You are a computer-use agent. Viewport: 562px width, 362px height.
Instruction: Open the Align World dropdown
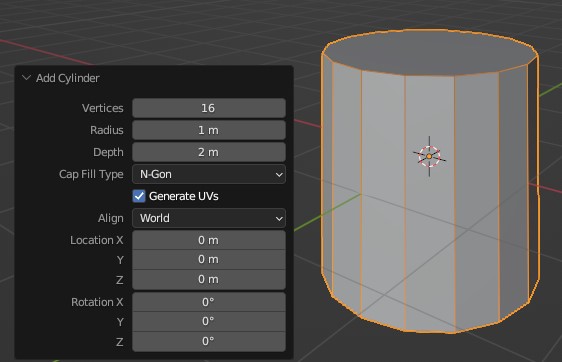(209, 218)
